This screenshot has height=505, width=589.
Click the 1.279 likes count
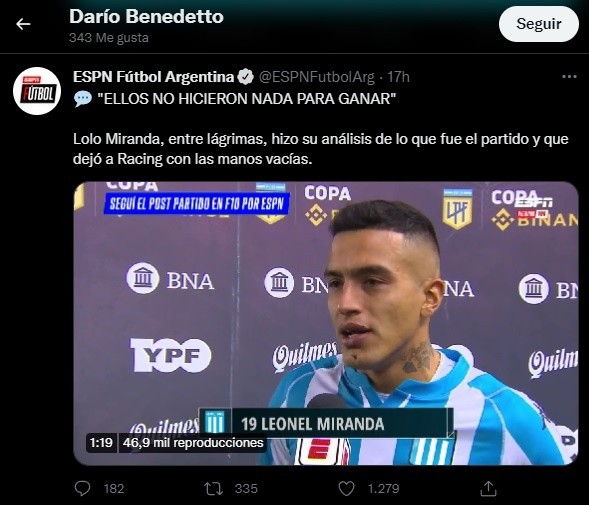pyautogui.click(x=383, y=488)
